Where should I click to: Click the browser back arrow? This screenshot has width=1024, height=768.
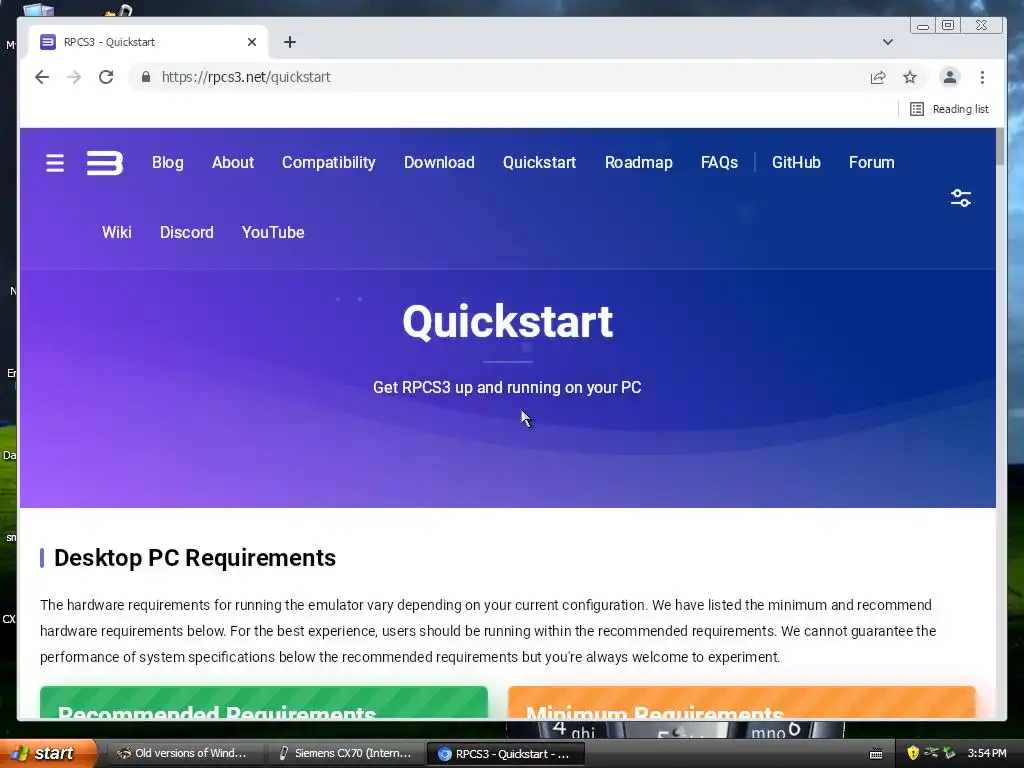point(42,77)
